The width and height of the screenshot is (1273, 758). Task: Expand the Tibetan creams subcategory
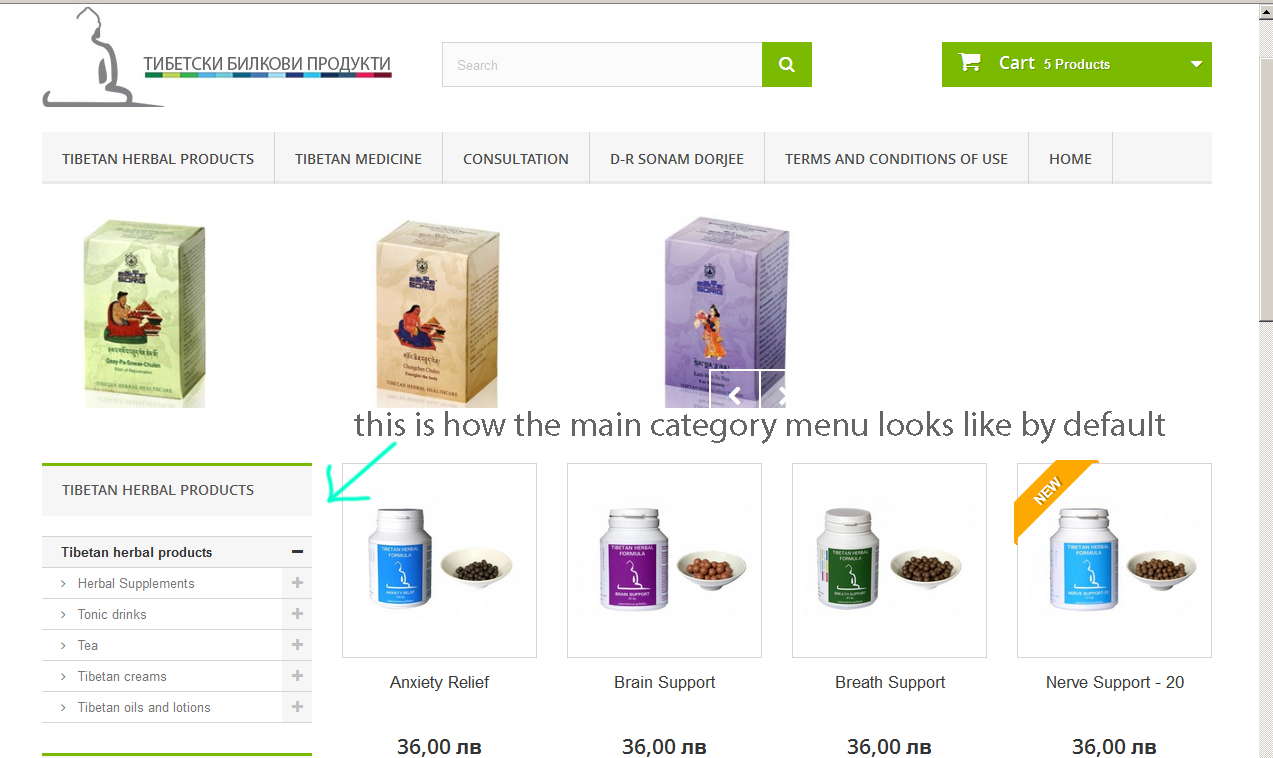(x=297, y=676)
